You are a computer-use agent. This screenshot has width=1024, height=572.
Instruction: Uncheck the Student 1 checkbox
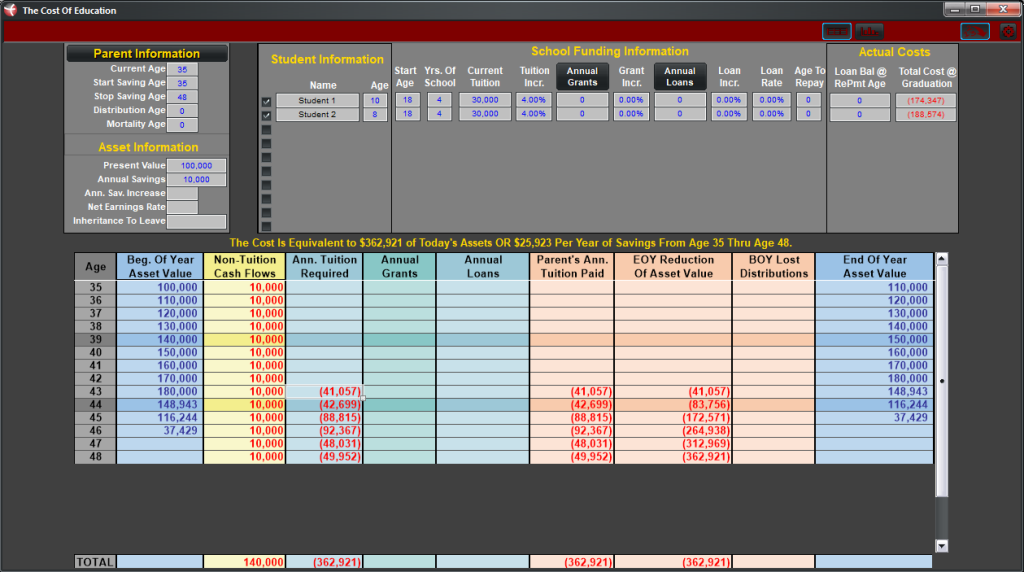(266, 101)
